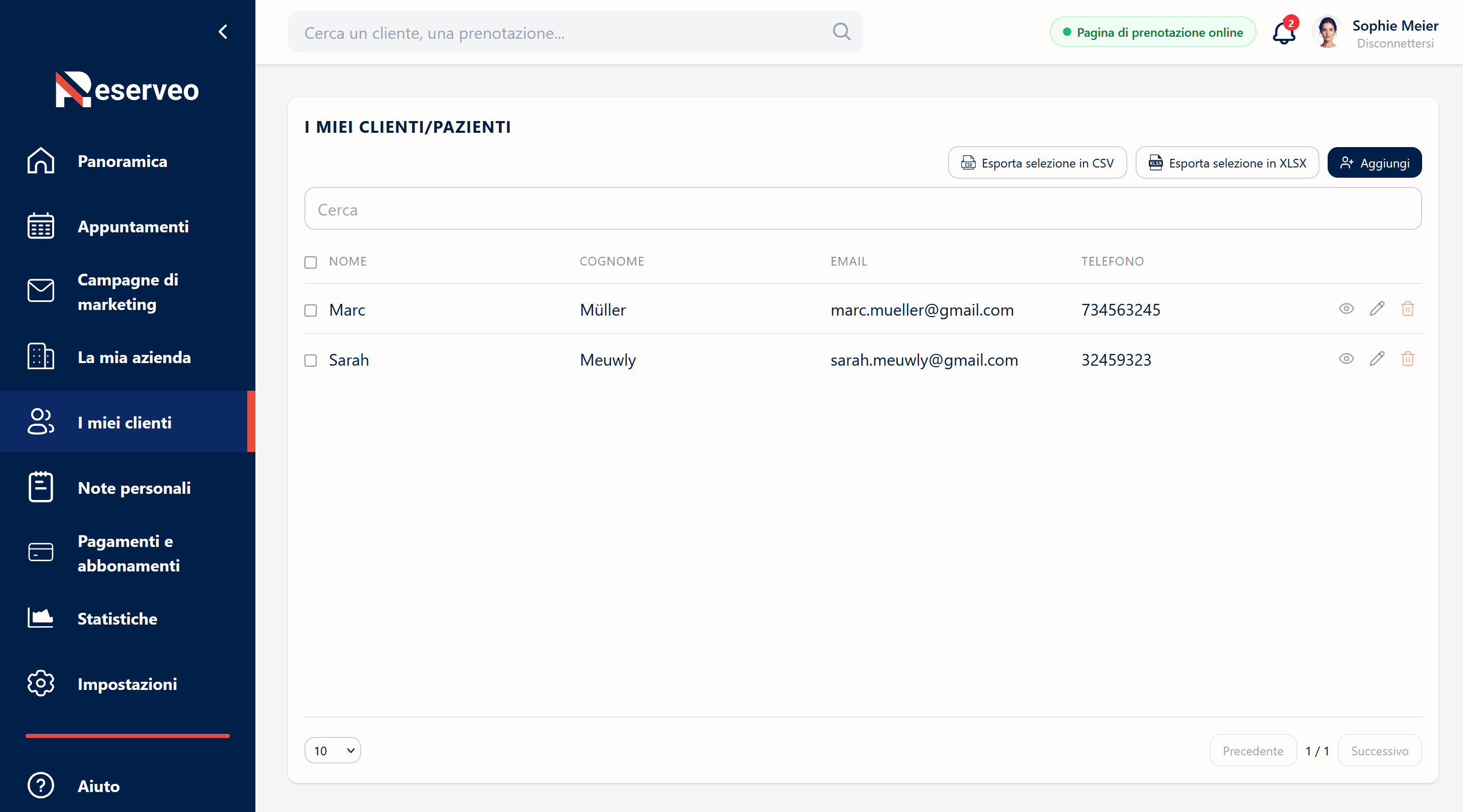
Task: Click Esporta selezione in CSV
Action: point(1037,163)
